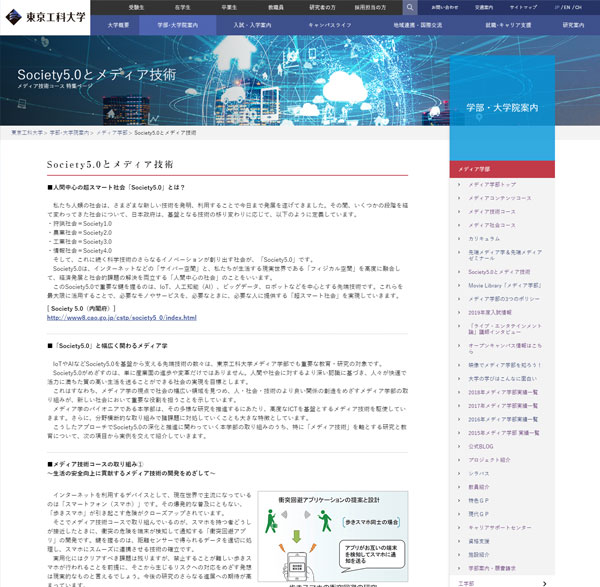Open 学部案内・願書請求 sidebar link
The width and height of the screenshot is (600, 587).
492,568
